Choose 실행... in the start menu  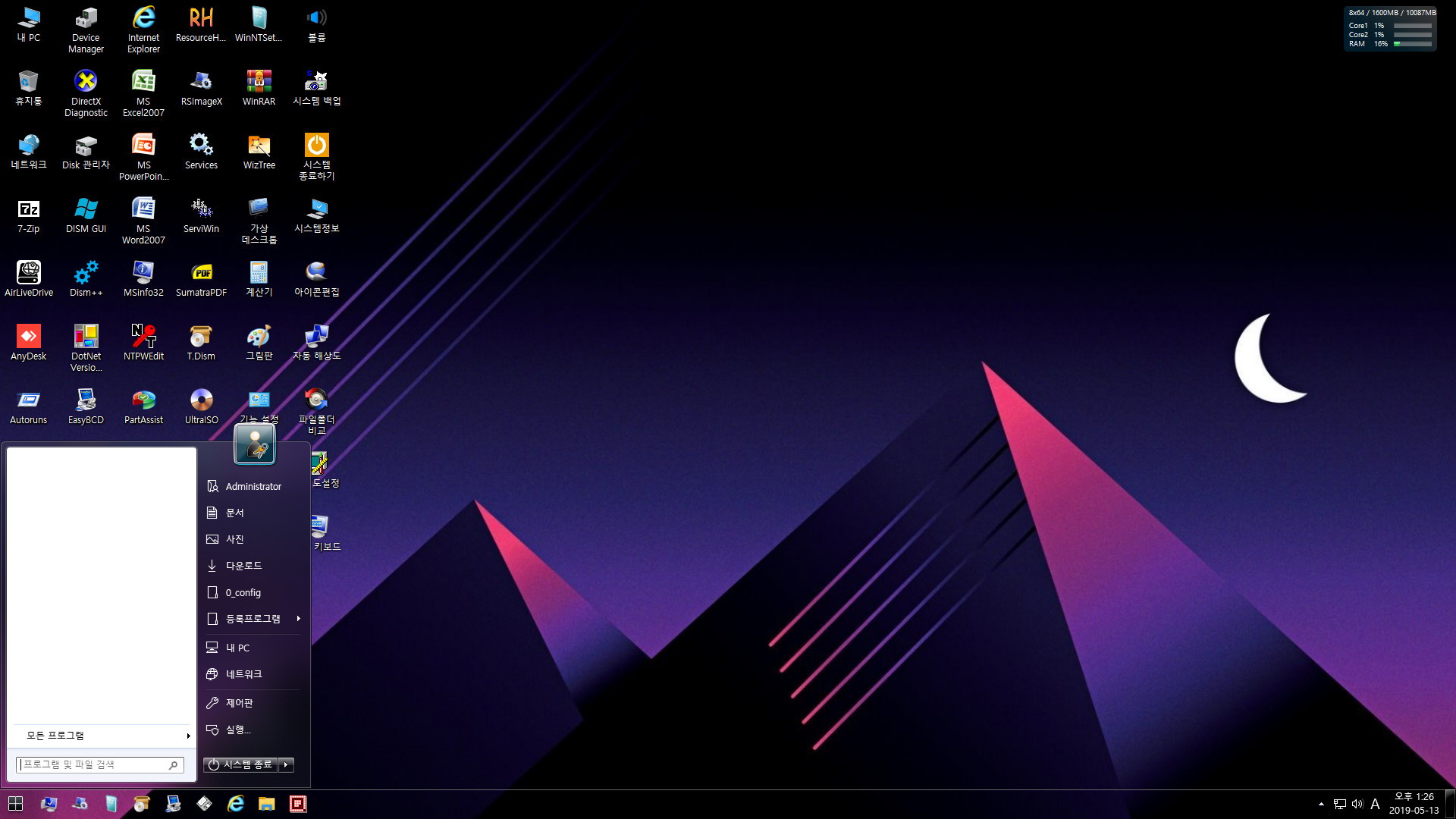coord(253,730)
